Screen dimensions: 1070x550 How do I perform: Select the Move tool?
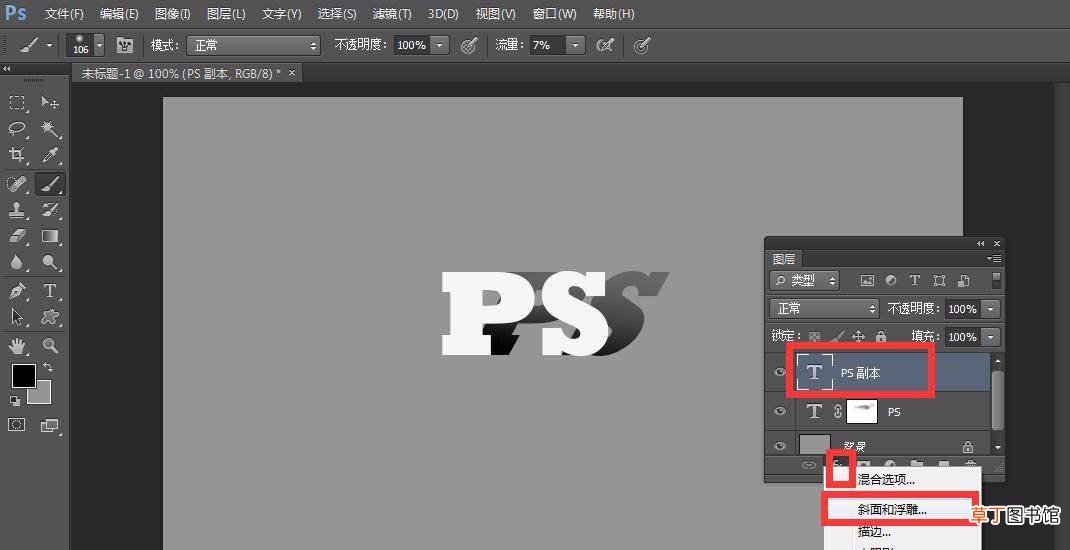pos(50,103)
